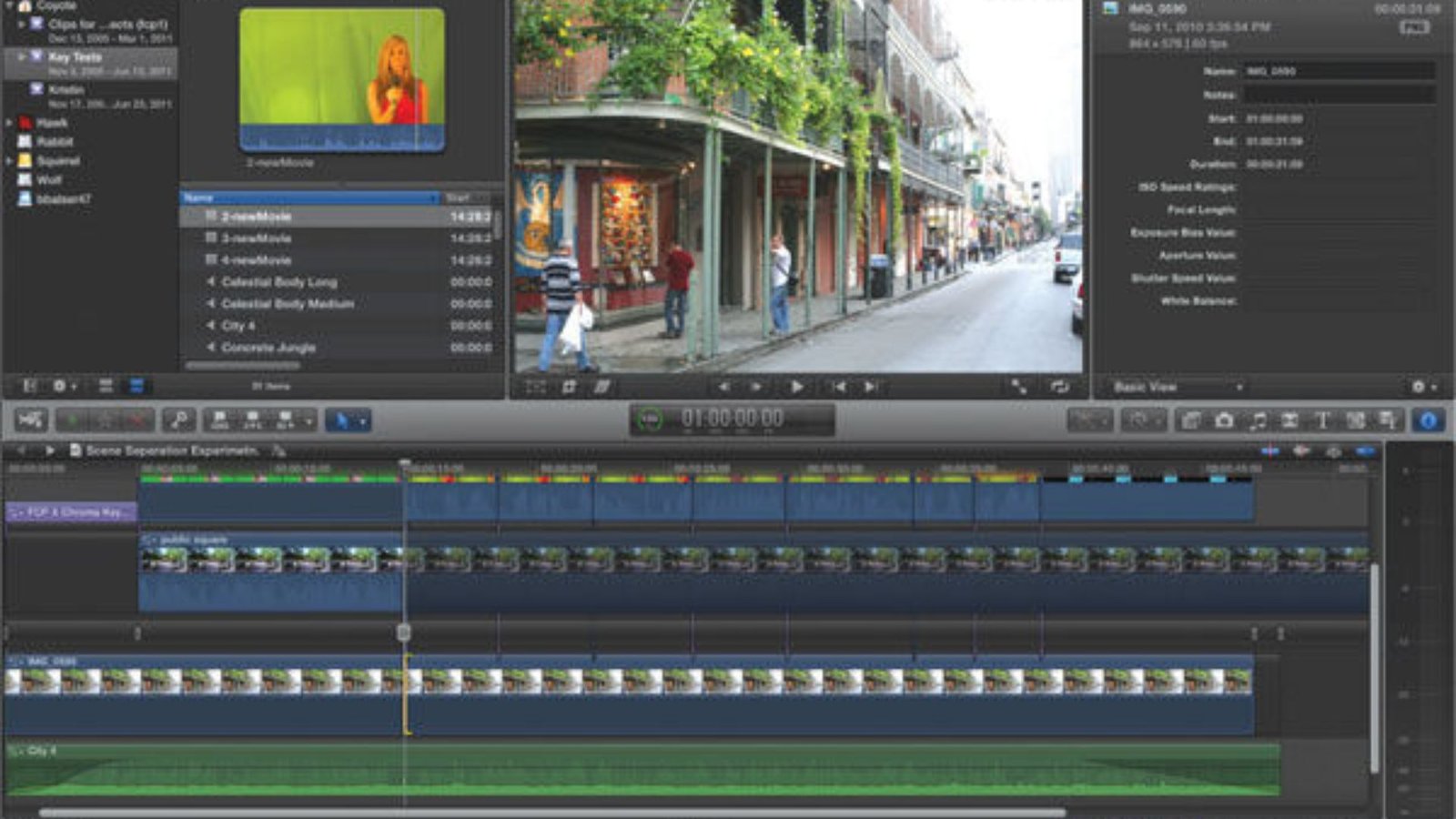Open the Inspector gear action menu
The height and width of the screenshot is (819, 1456).
click(1423, 387)
